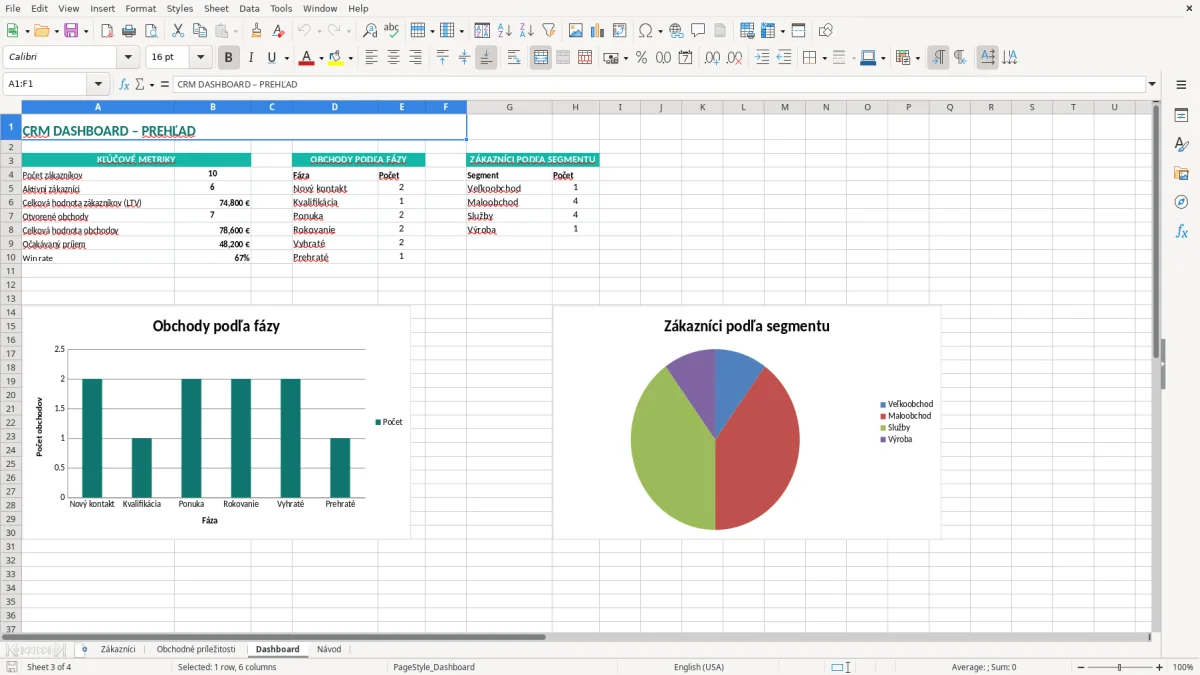Expand Background Color dropdown arrow

350,58
